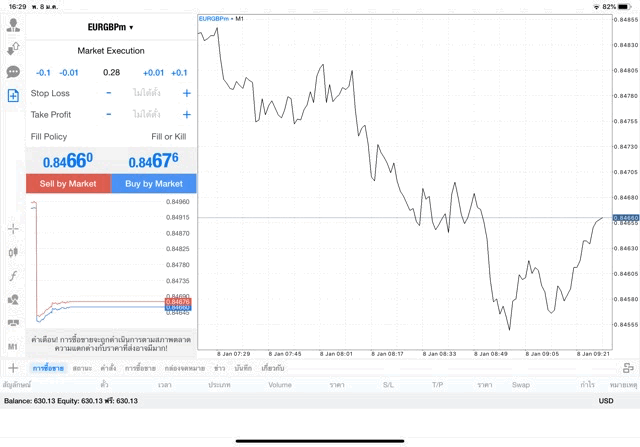Decrease volume by -0.01
This screenshot has height=447, width=640.
coord(69,72)
